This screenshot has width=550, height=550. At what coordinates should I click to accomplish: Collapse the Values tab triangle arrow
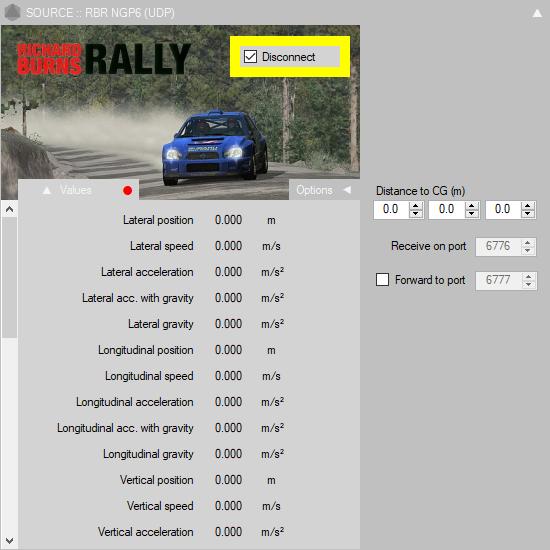[47, 190]
